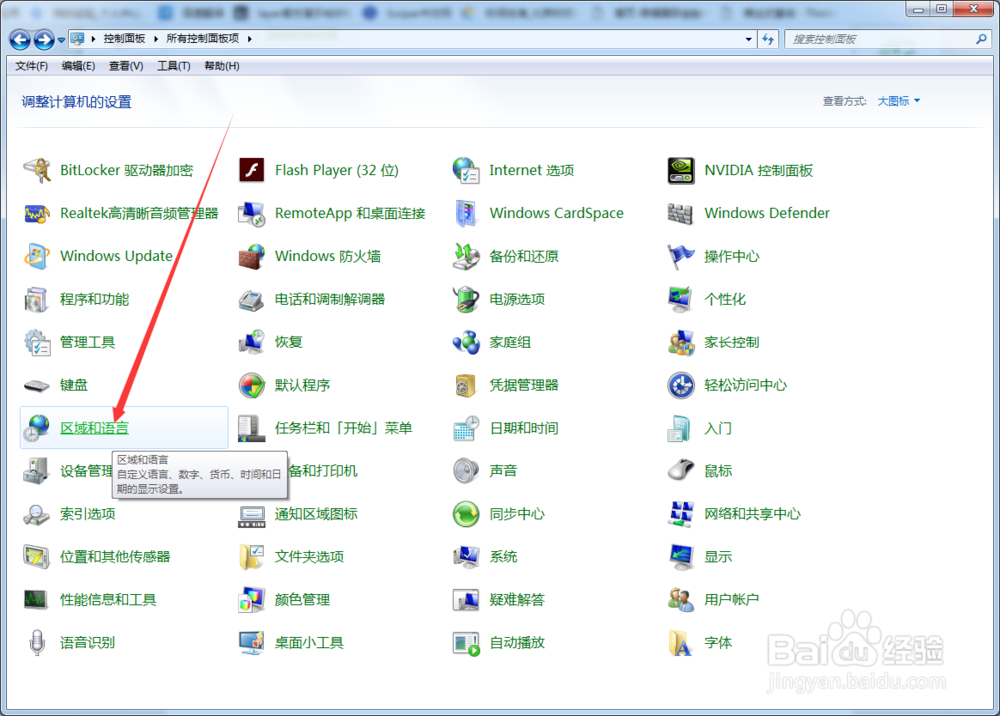Viewport: 1000px width, 716px height.
Task: Open the 索引选项 link
Action: 87,514
